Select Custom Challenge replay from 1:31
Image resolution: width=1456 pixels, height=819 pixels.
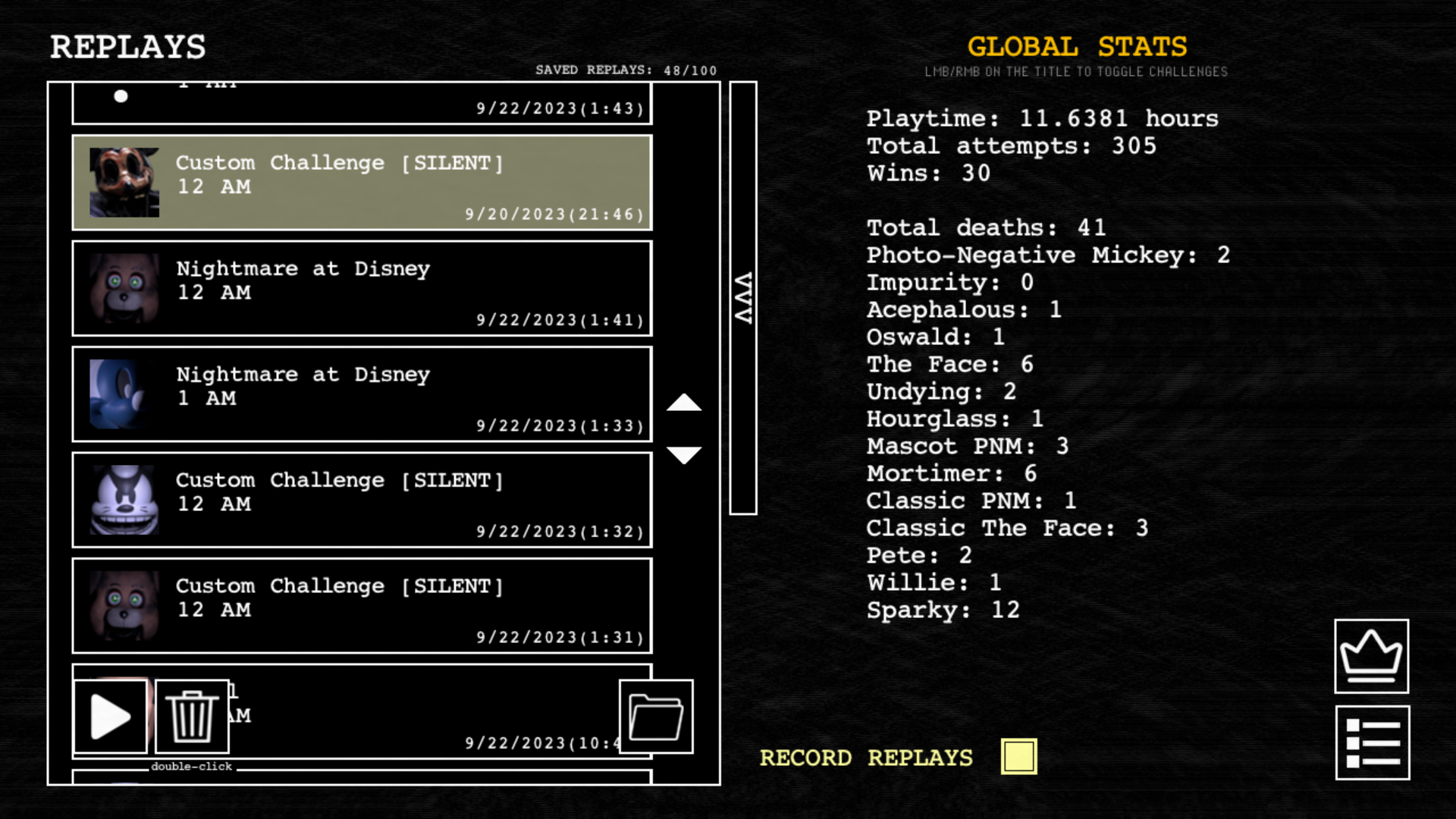pos(362,606)
